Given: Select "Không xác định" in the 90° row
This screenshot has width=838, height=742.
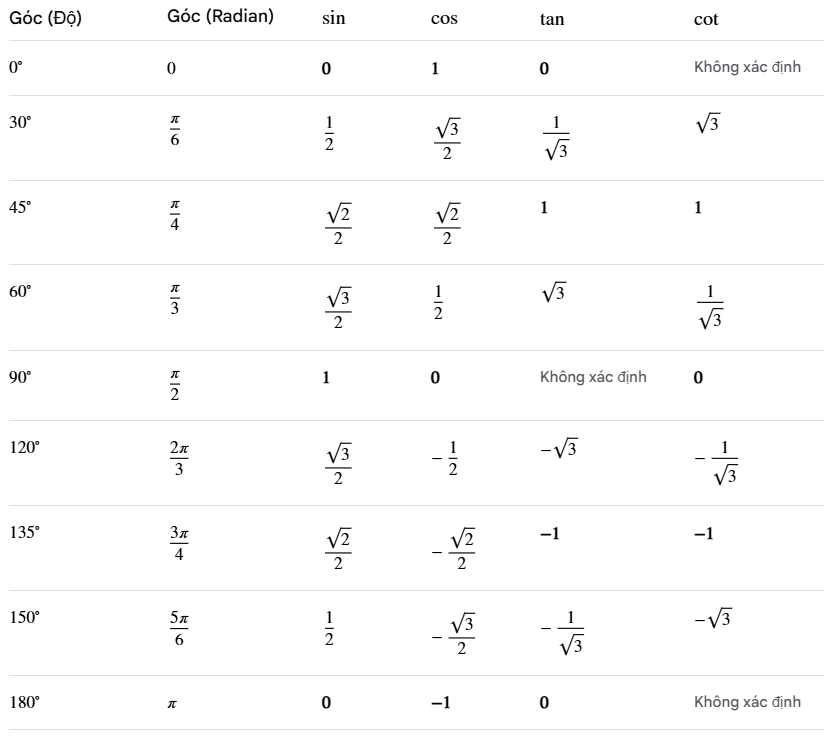Looking at the screenshot, I should point(593,378).
